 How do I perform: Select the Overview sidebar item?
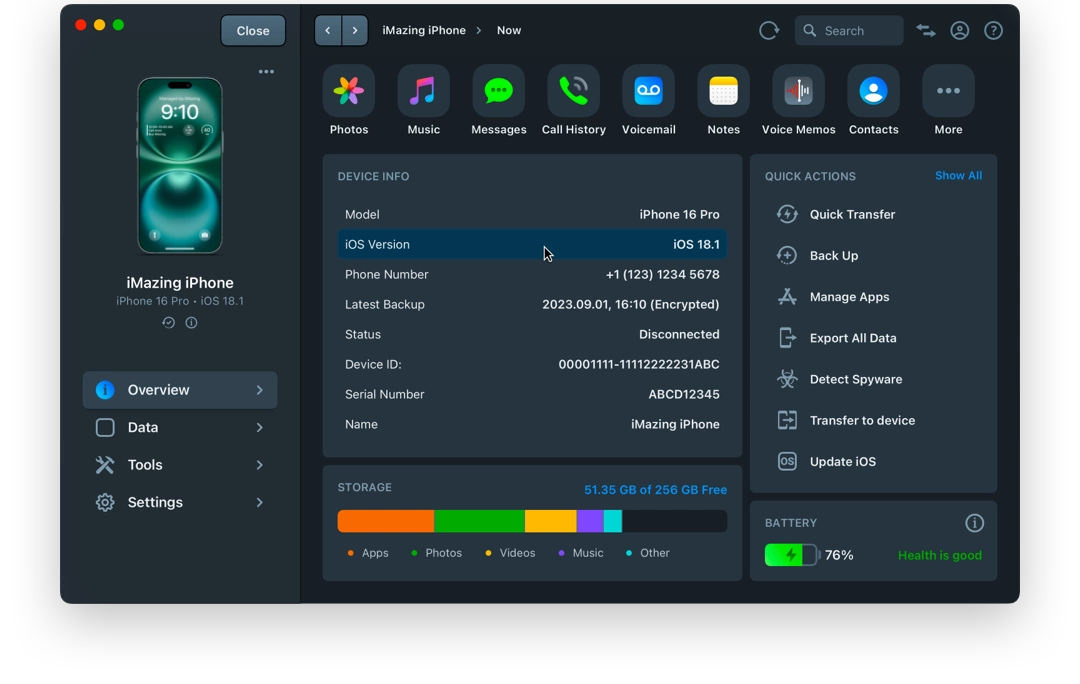click(x=180, y=390)
